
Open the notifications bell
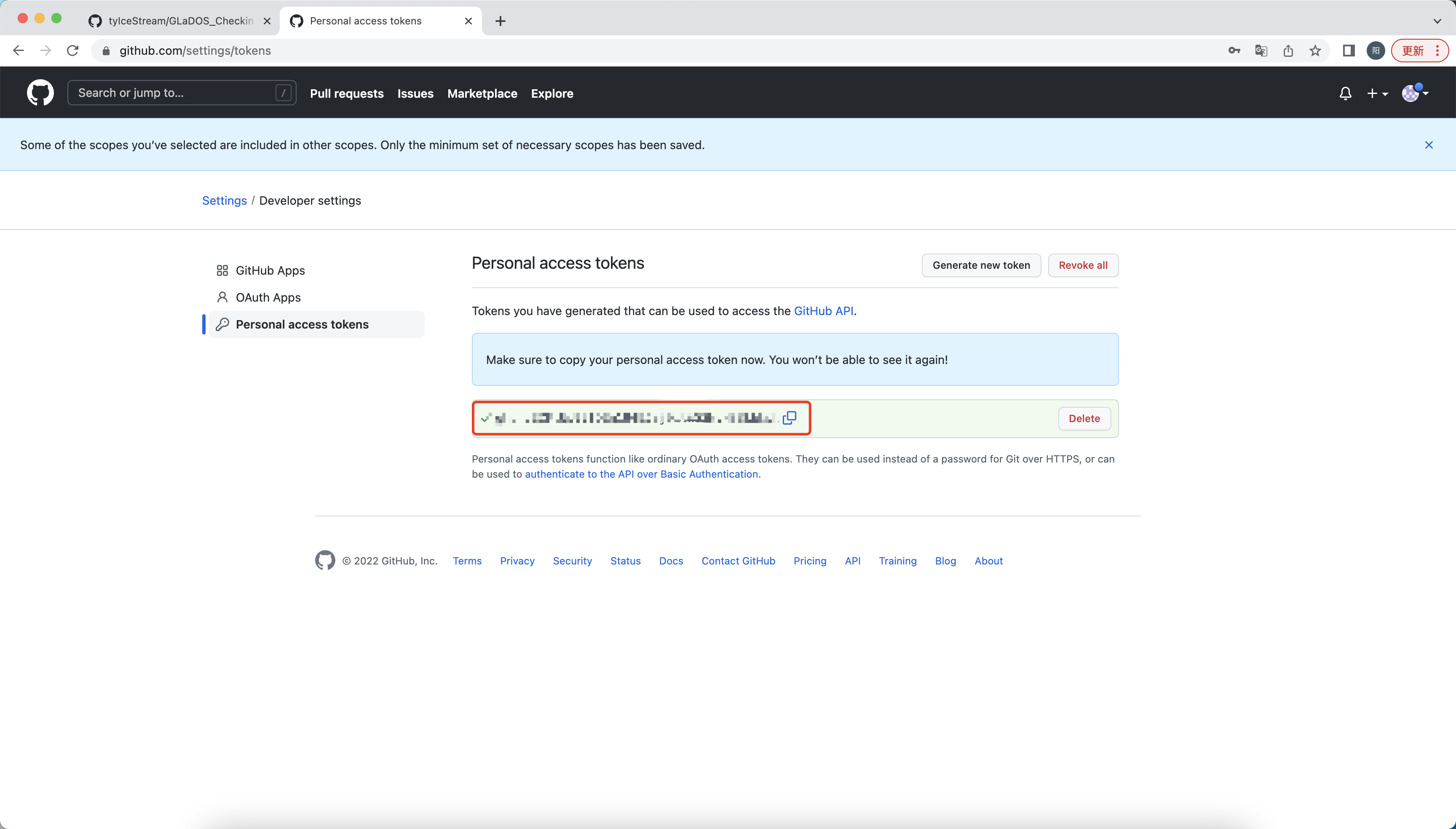pos(1345,94)
